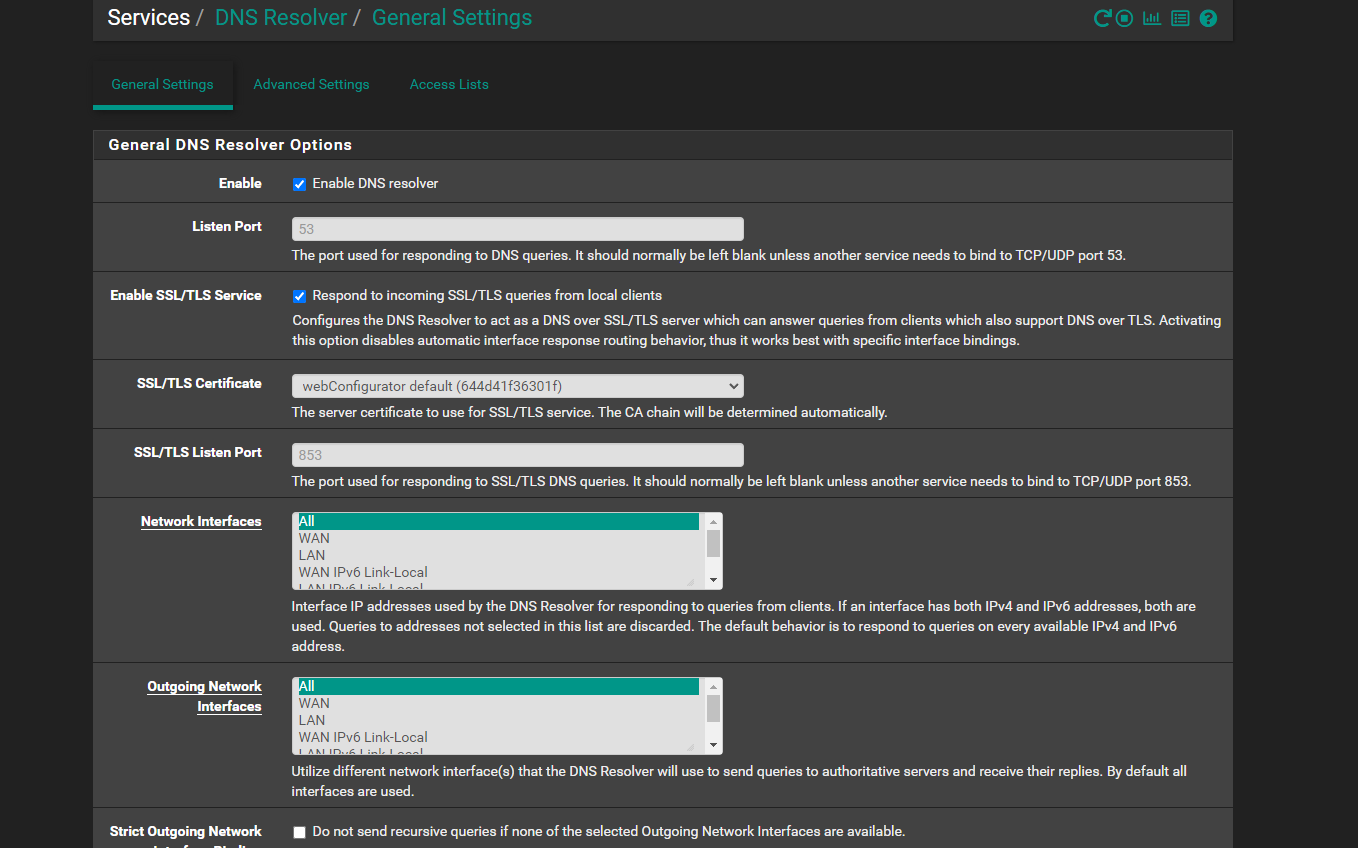Click scroll-down arrow of Outgoing Interfaces list
Screen dimensions: 1358x848
(x=713, y=745)
